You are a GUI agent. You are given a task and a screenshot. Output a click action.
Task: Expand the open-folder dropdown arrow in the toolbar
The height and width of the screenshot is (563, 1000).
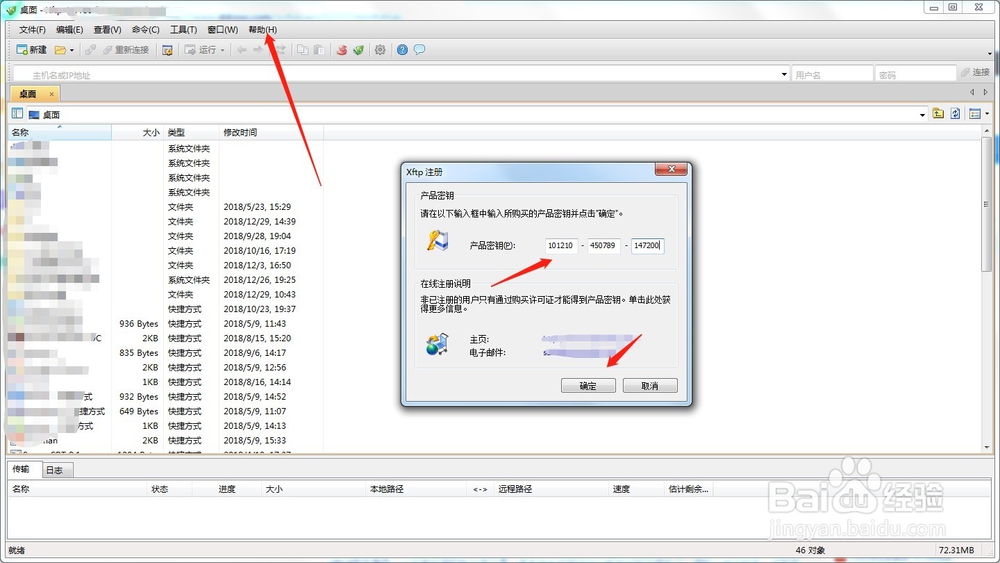click(71, 50)
